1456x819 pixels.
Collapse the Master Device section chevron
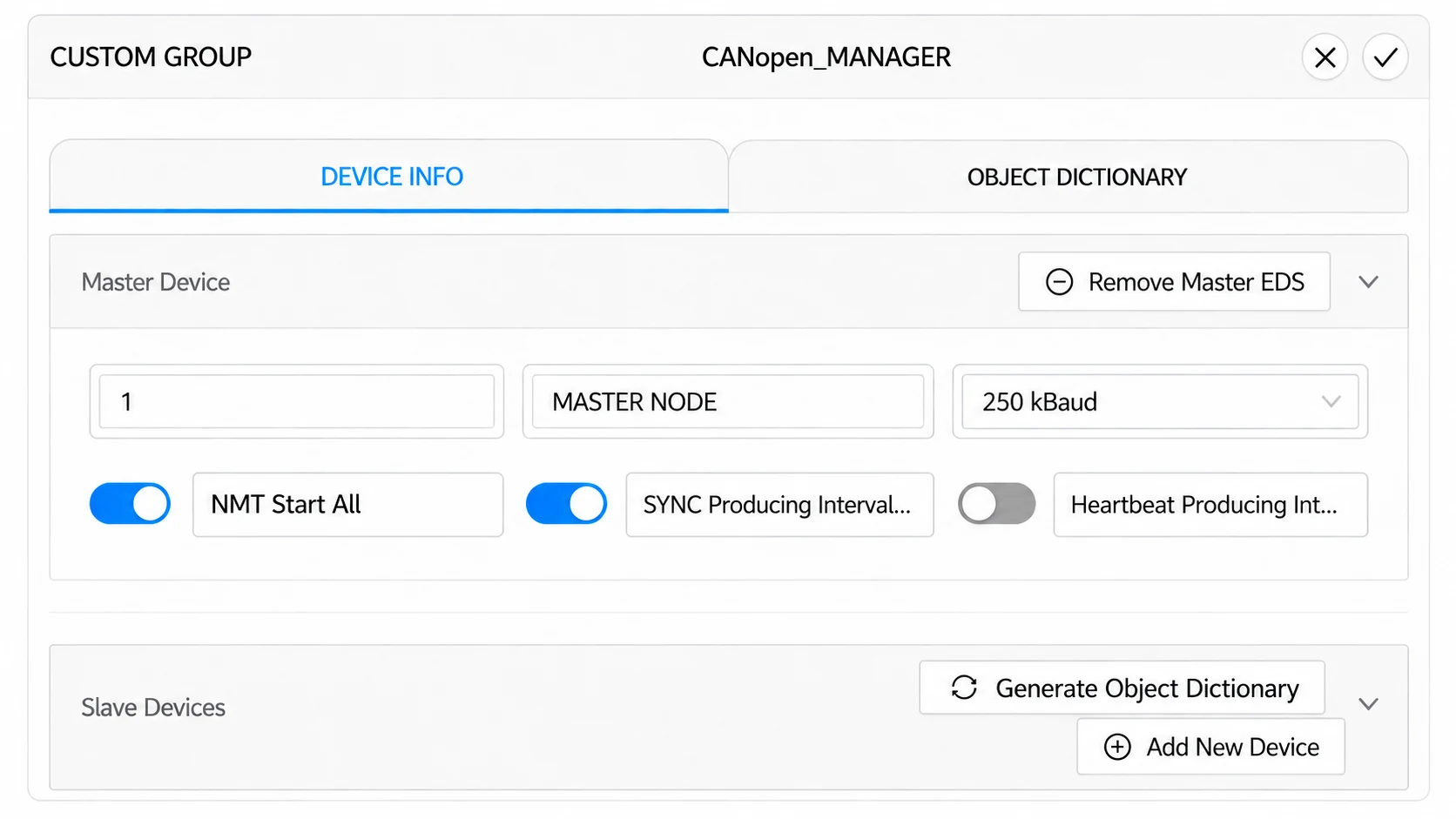pos(1368,282)
